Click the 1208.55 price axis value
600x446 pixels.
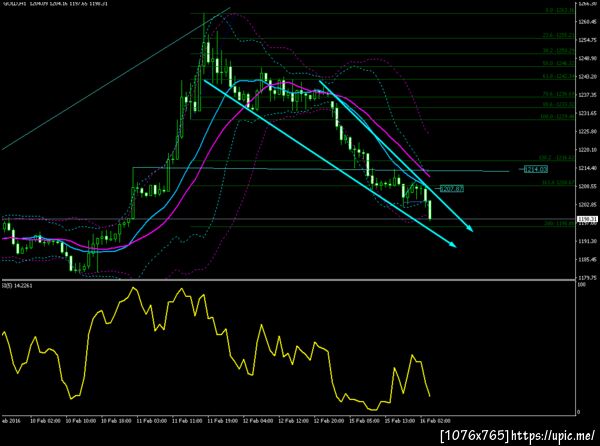[x=589, y=186]
